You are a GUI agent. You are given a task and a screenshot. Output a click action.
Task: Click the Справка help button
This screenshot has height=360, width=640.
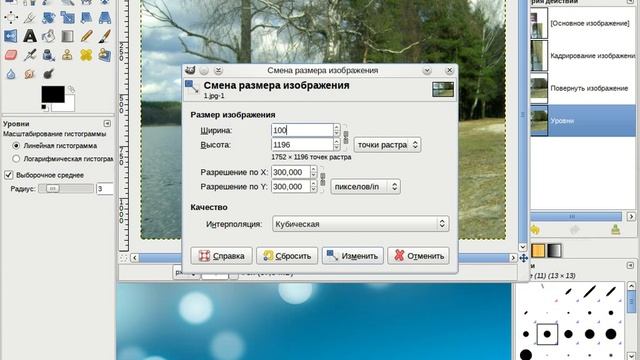point(221,256)
